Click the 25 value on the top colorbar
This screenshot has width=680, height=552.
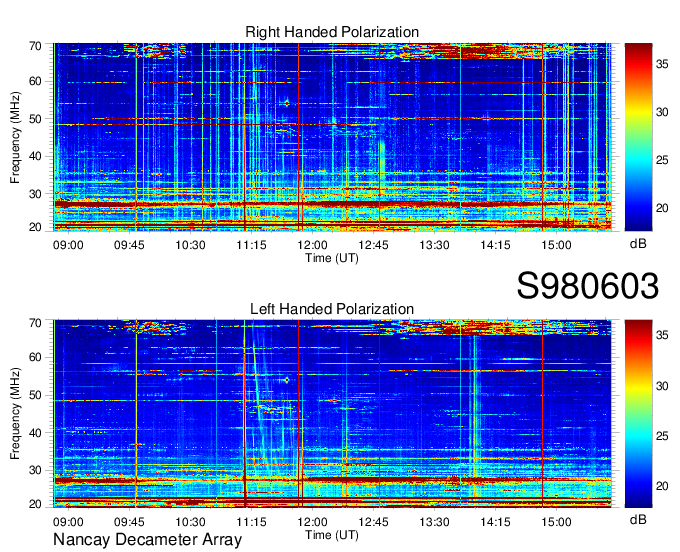[x=662, y=160]
